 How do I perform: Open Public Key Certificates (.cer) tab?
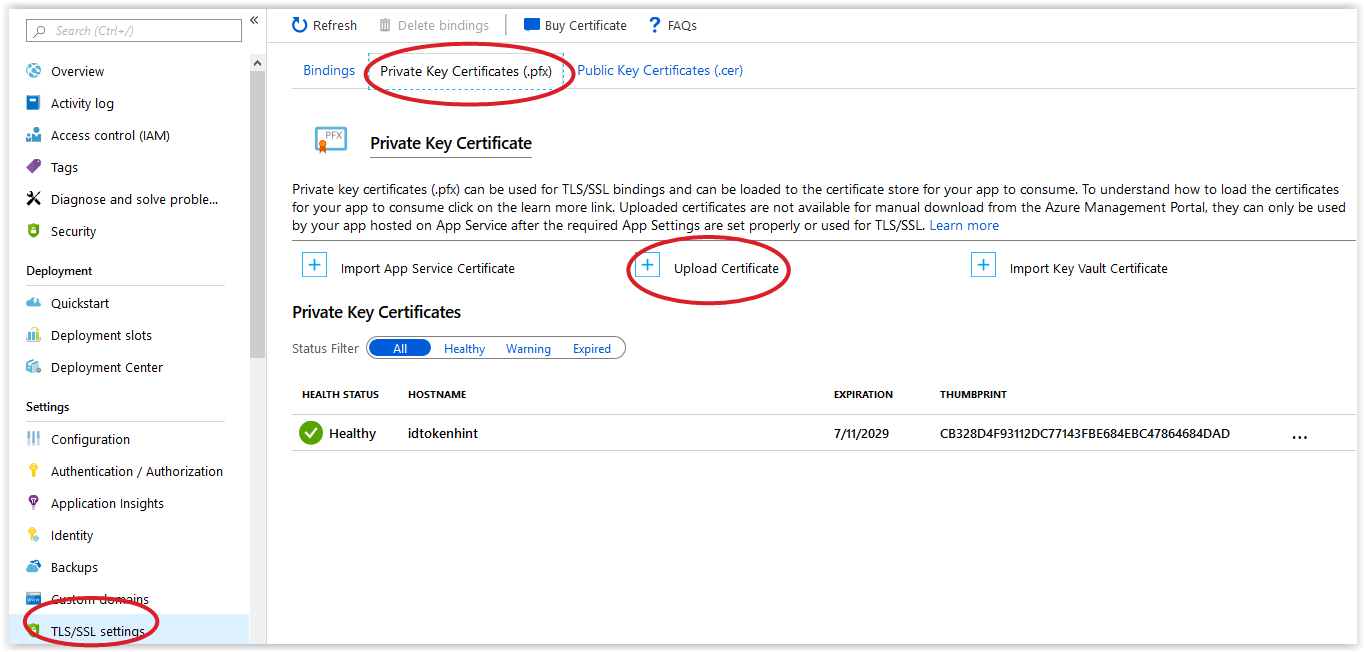coord(660,70)
